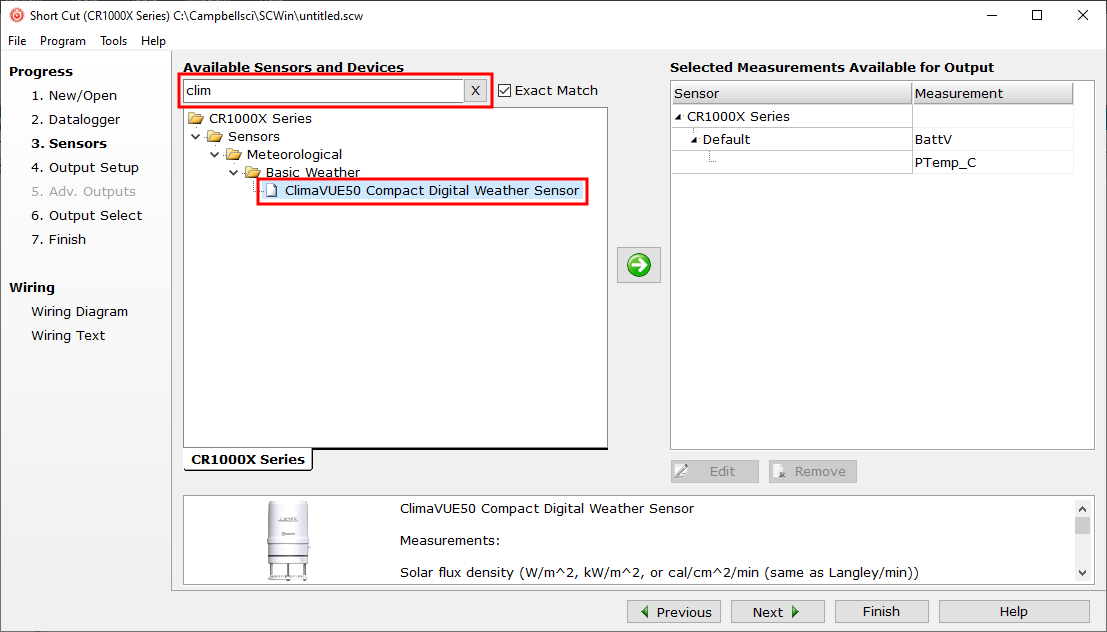Disable the Exact Match checkbox

tap(505, 90)
